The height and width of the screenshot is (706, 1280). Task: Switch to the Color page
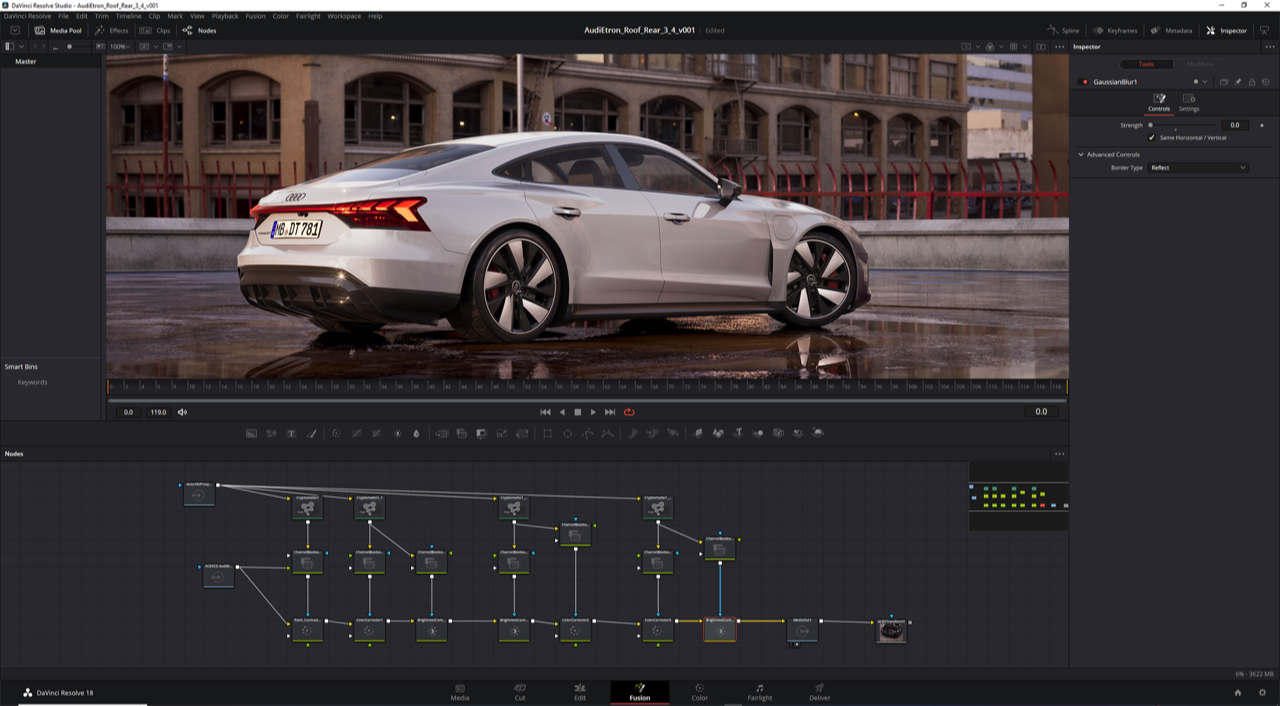coord(699,692)
